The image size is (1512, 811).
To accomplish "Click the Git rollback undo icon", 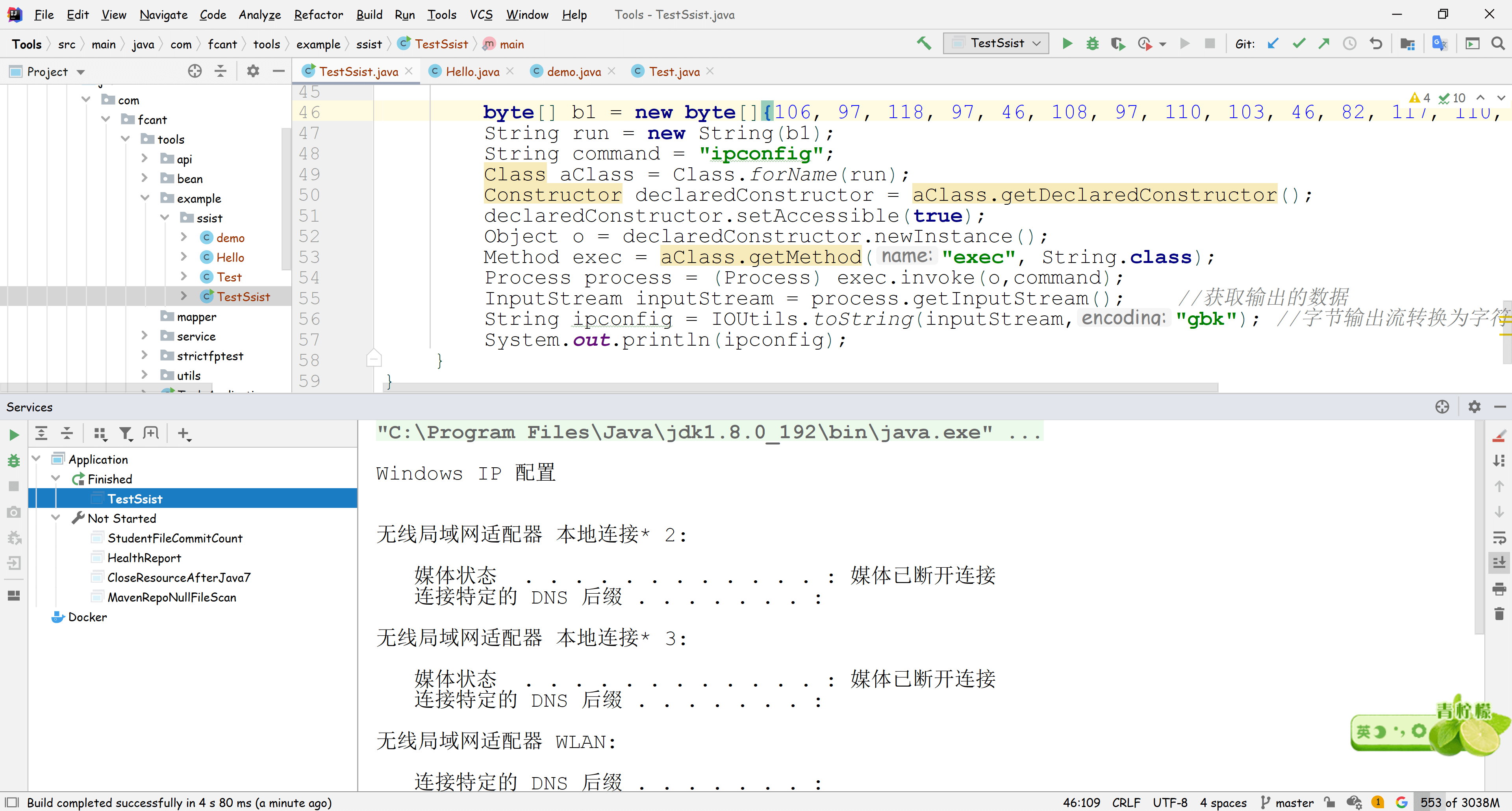I will tap(1375, 43).
